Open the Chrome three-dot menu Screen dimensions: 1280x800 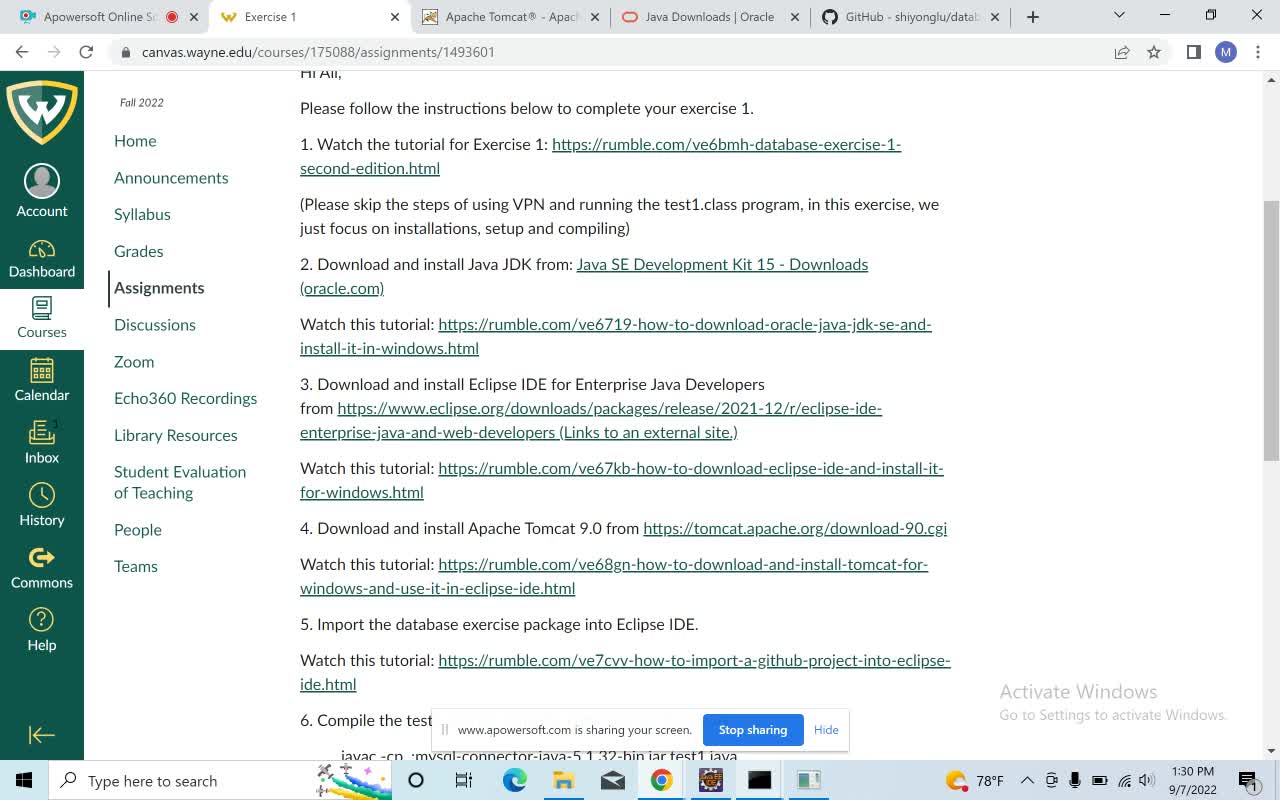(x=1258, y=52)
